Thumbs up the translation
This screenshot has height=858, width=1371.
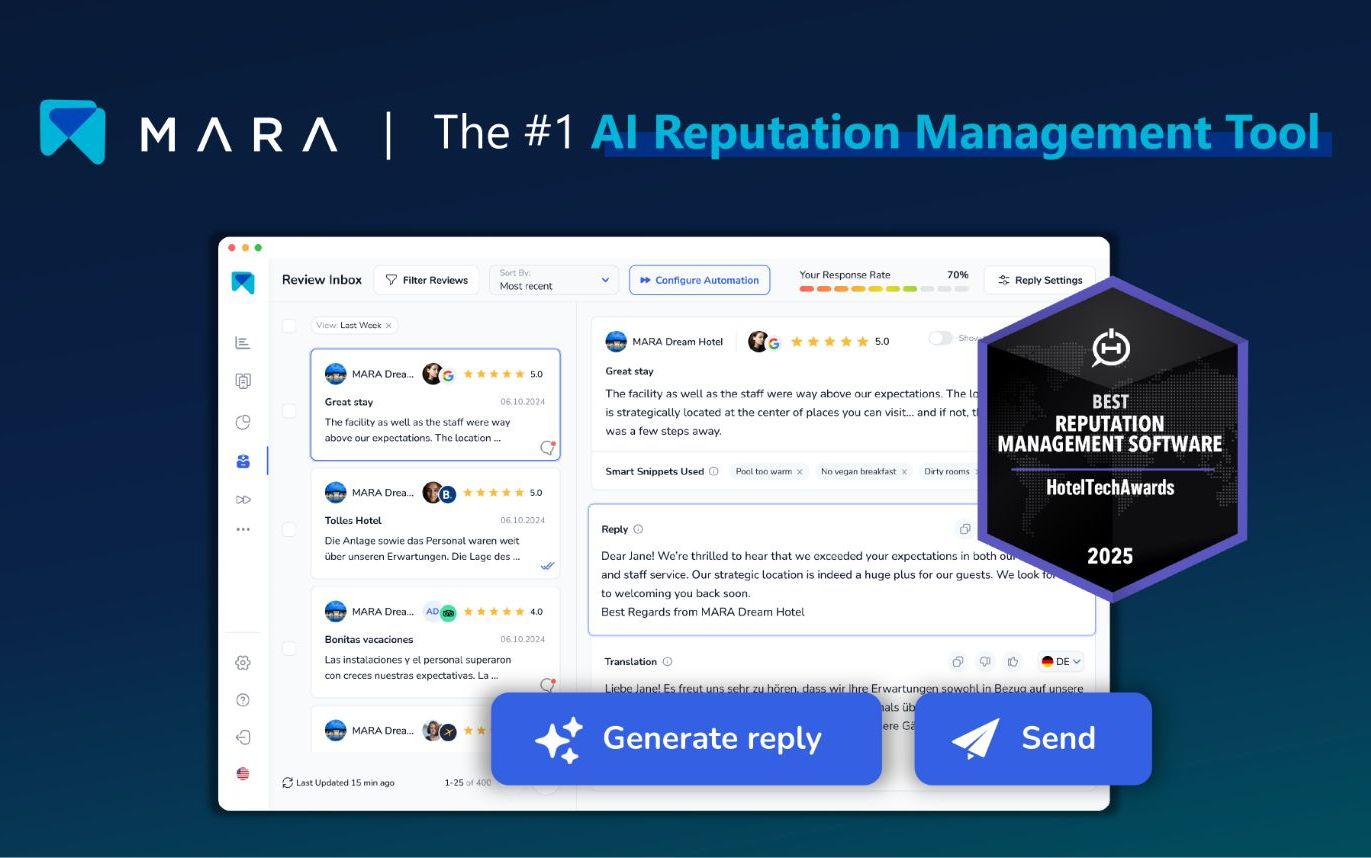click(x=1013, y=661)
